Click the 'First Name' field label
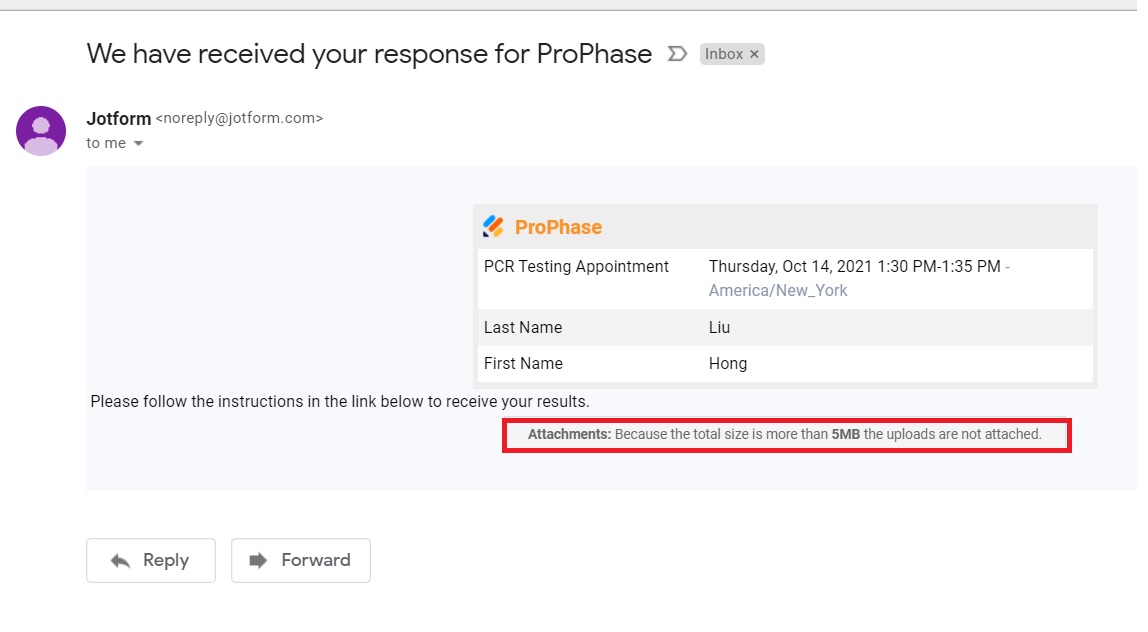 coord(523,363)
